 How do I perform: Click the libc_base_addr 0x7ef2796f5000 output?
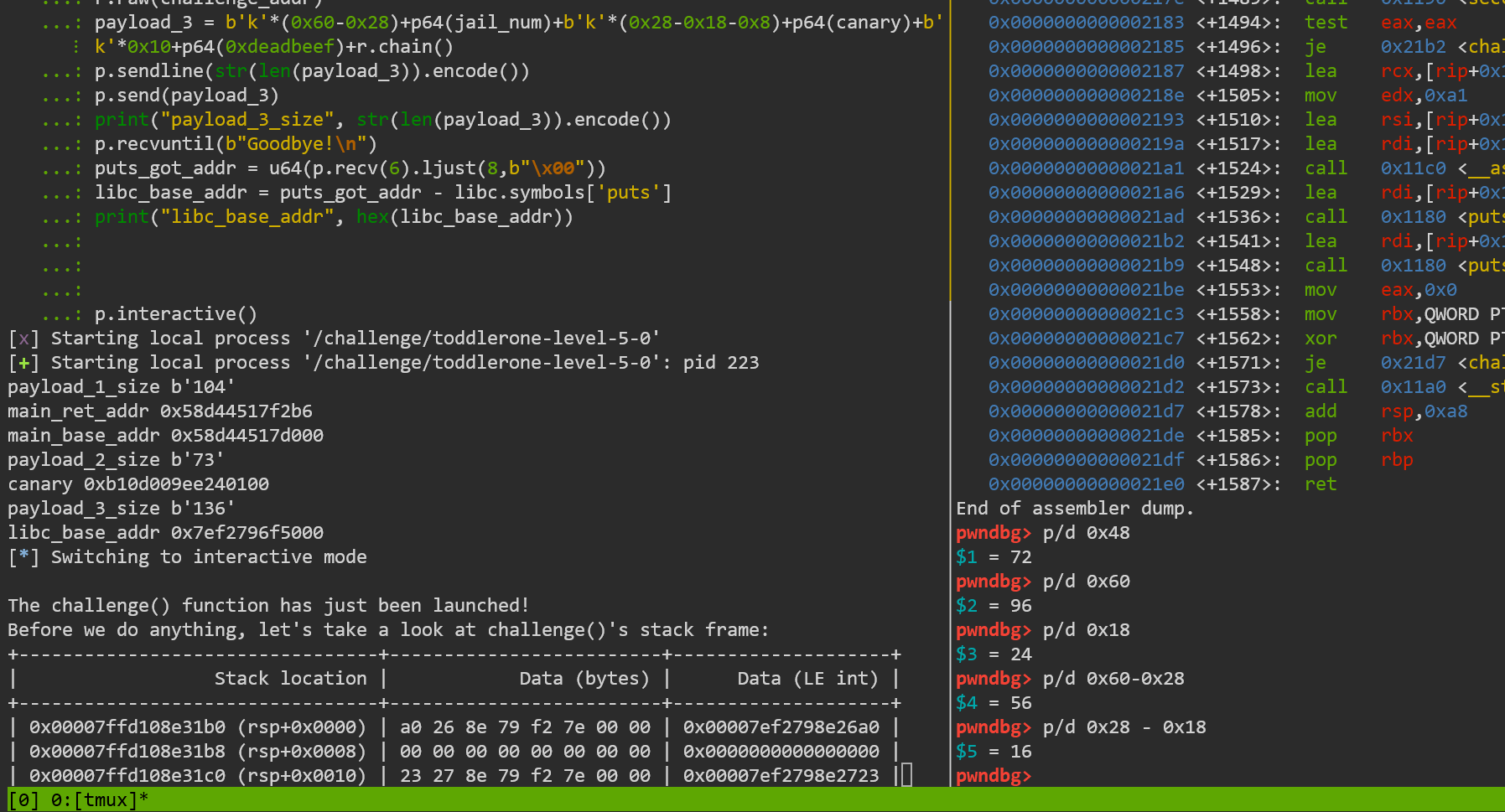(165, 533)
